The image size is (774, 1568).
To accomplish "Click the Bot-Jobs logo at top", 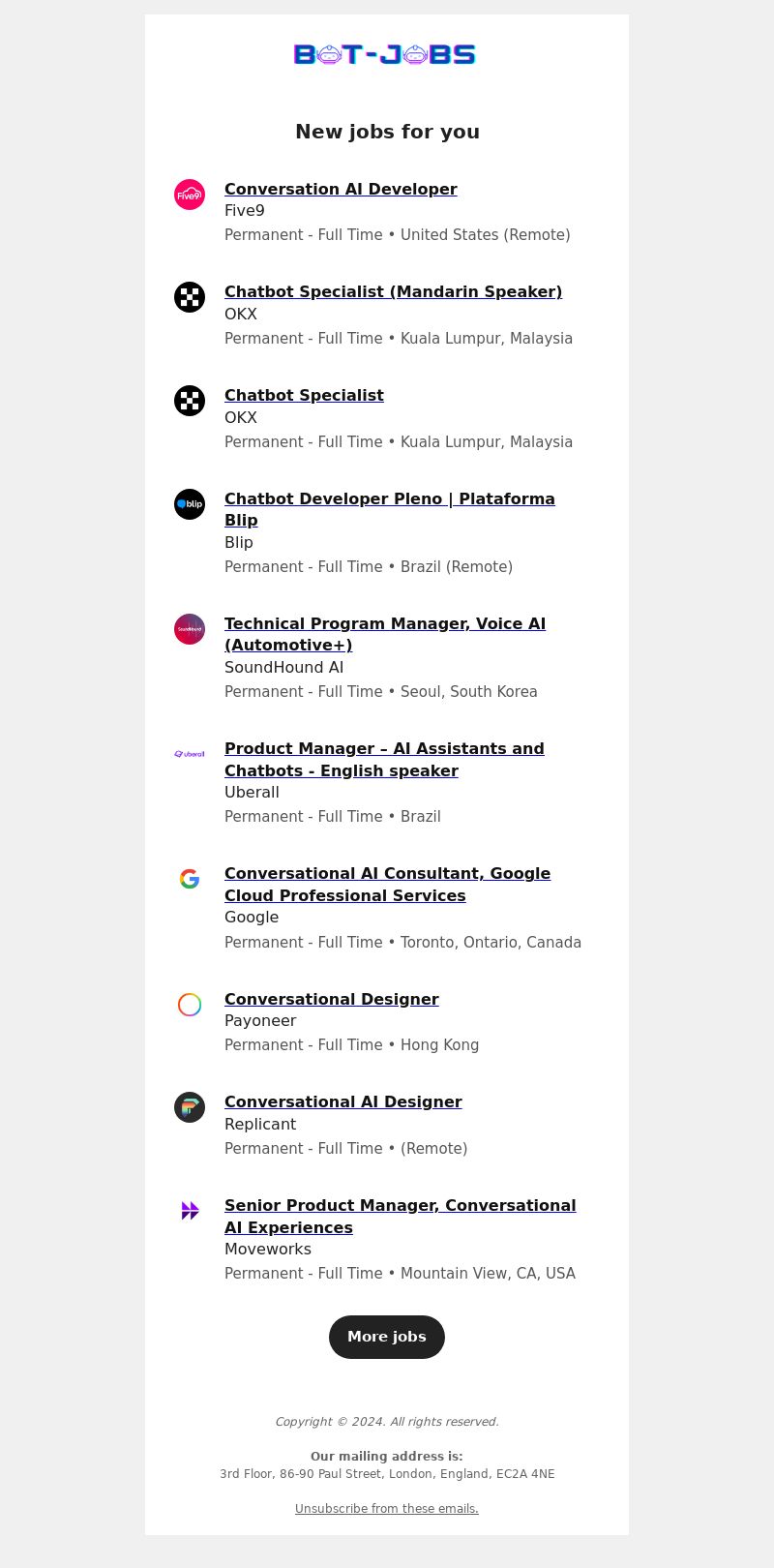I will pyautogui.click(x=385, y=55).
